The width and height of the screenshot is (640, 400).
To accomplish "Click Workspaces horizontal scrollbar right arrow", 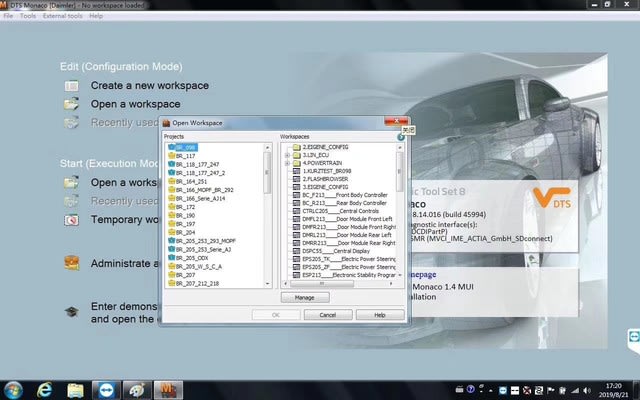I will [x=391, y=283].
